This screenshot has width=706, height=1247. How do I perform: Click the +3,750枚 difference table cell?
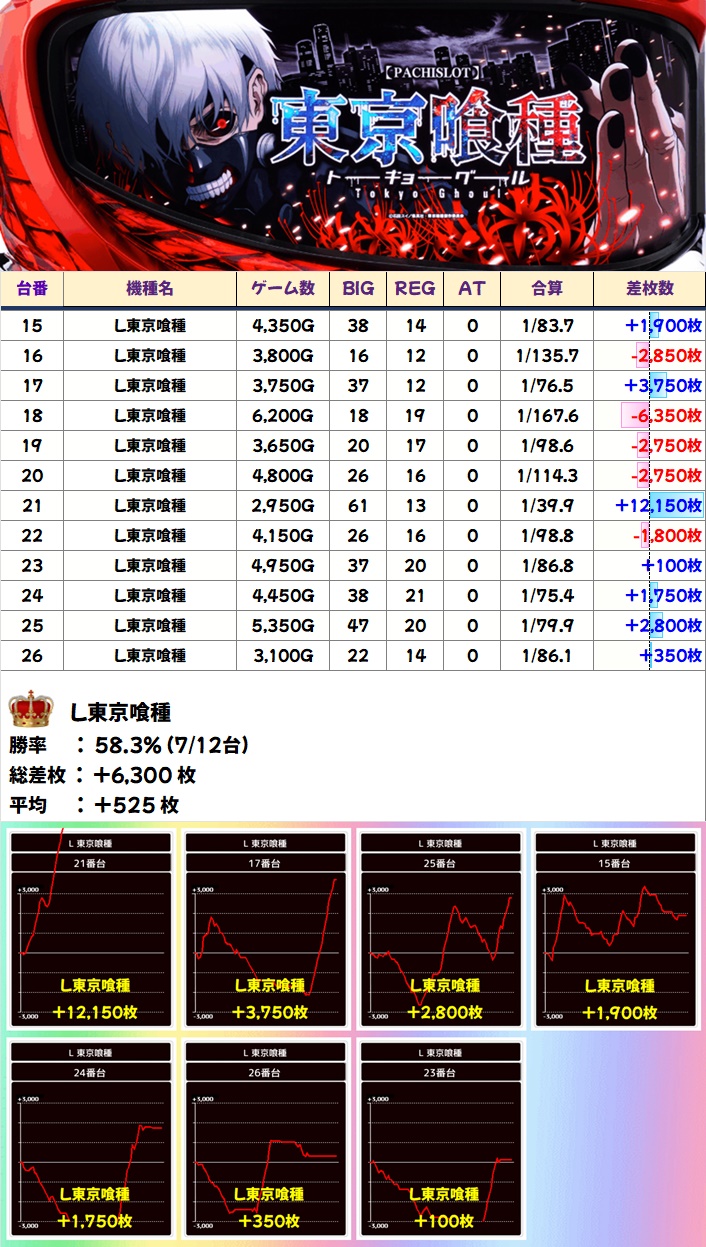point(650,386)
